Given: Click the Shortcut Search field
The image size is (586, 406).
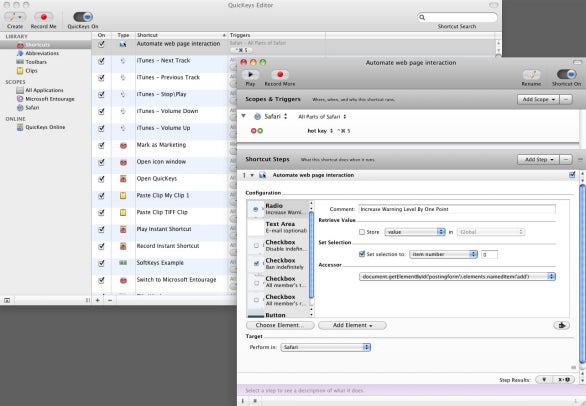Looking at the screenshot, I should click(457, 17).
